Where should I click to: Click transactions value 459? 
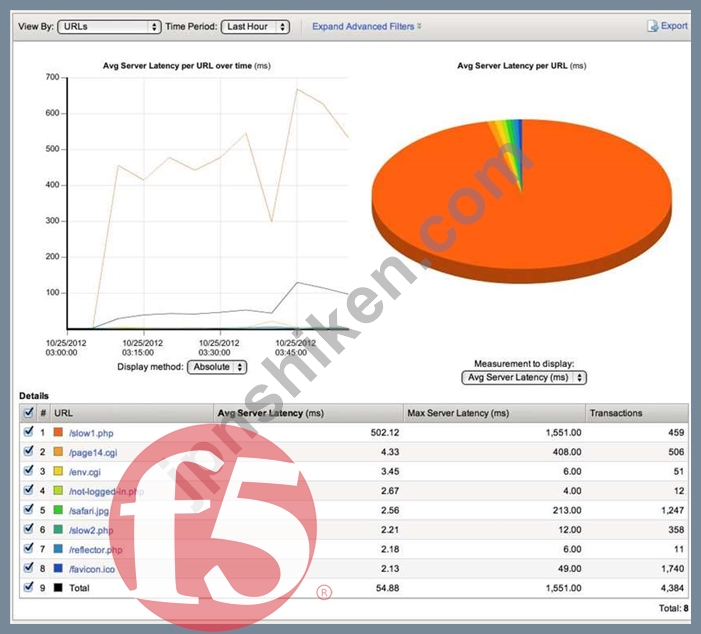click(x=676, y=433)
